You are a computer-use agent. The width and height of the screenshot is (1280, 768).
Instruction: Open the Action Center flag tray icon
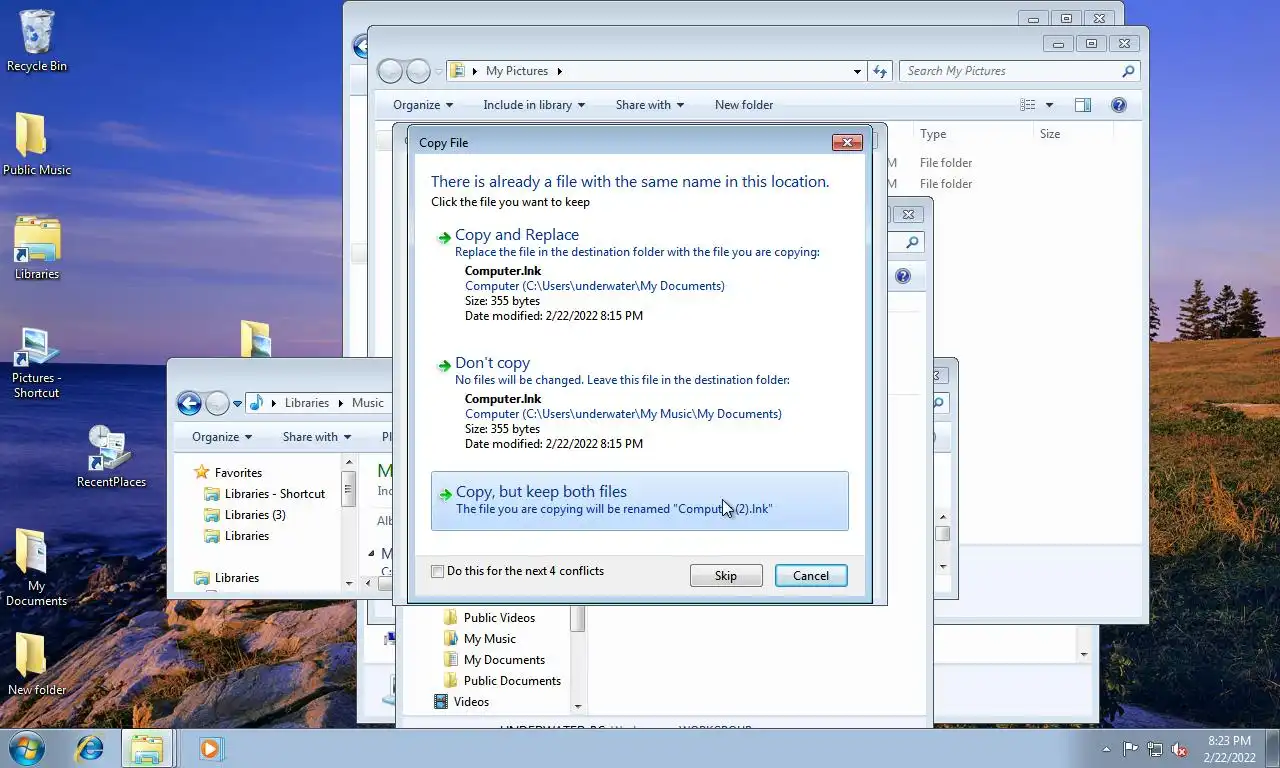click(x=1130, y=749)
